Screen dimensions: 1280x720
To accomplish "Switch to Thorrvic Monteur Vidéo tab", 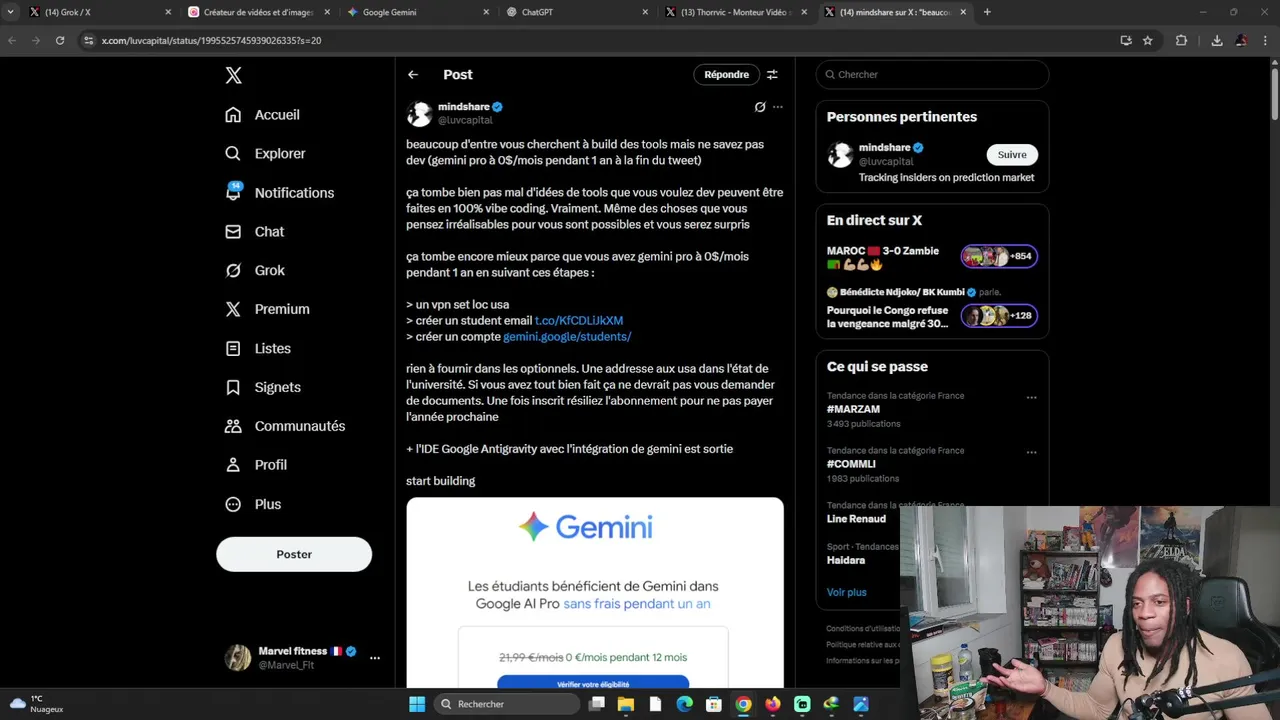I will 735,12.
